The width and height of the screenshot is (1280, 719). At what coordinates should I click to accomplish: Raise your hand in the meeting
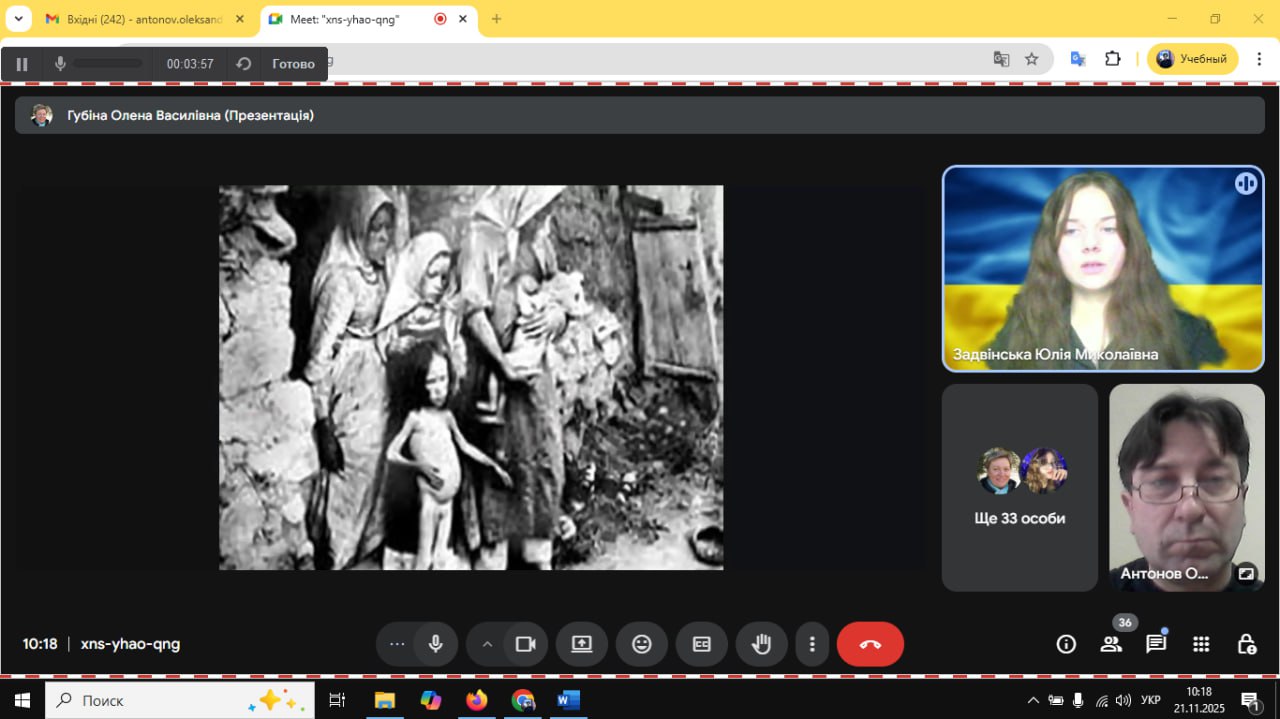click(x=762, y=644)
